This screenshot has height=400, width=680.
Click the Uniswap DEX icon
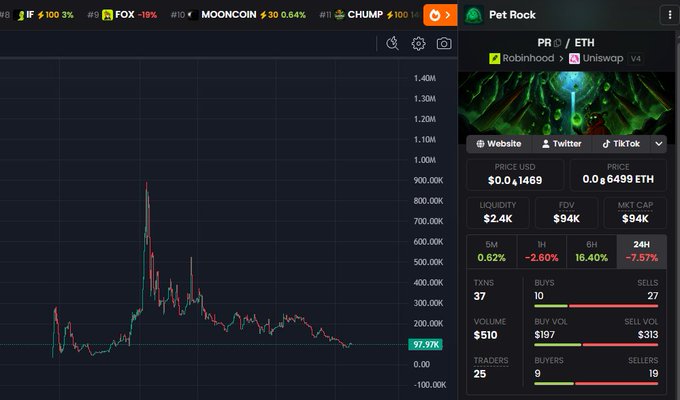click(x=574, y=58)
